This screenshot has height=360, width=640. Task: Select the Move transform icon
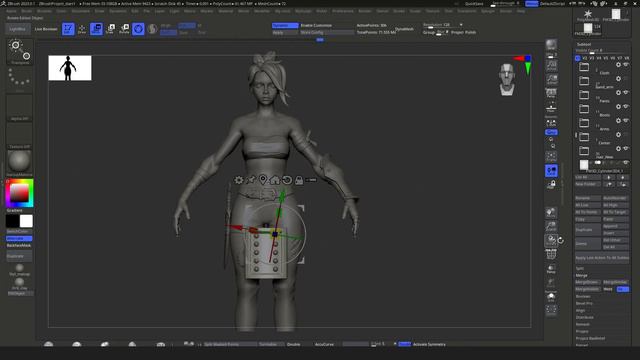[96, 29]
